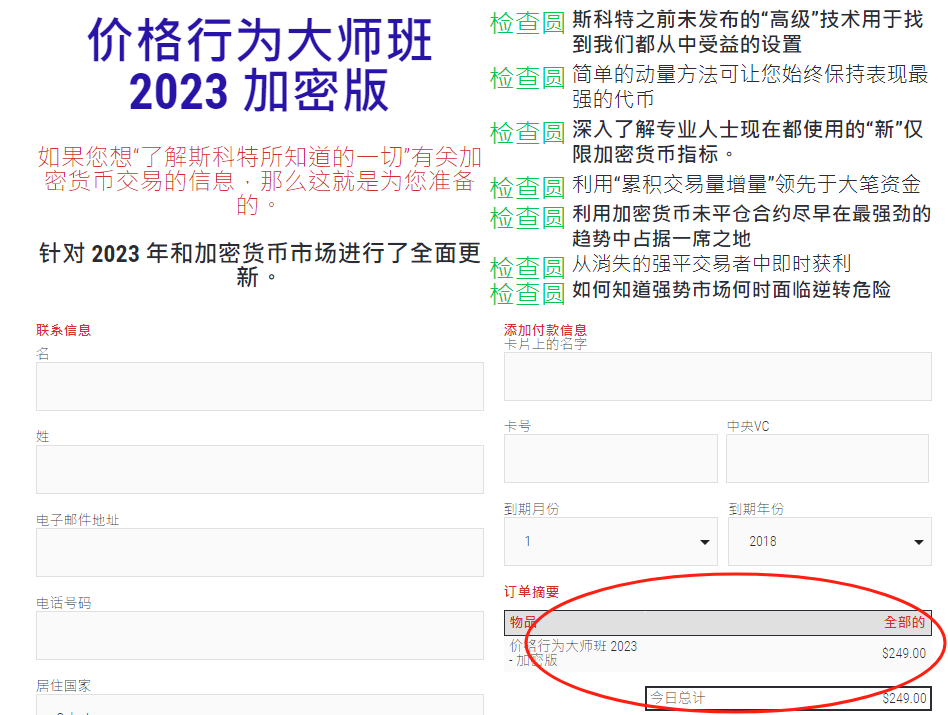Open the 到期年份 dropdown showing 2018
The width and height of the screenshot is (948, 715).
[x=835, y=542]
